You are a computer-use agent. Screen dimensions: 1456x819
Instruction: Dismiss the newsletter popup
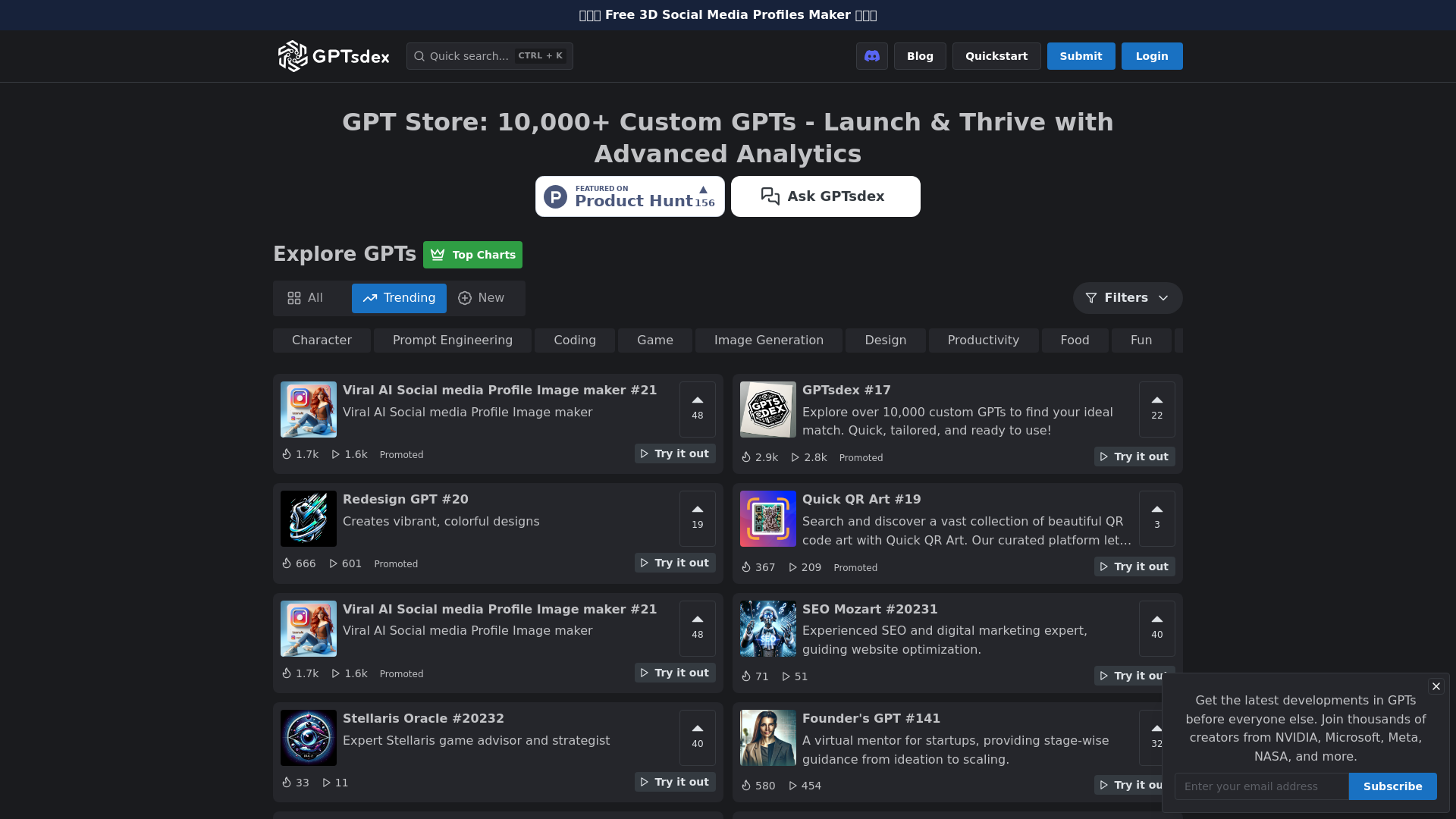coord(1436,686)
